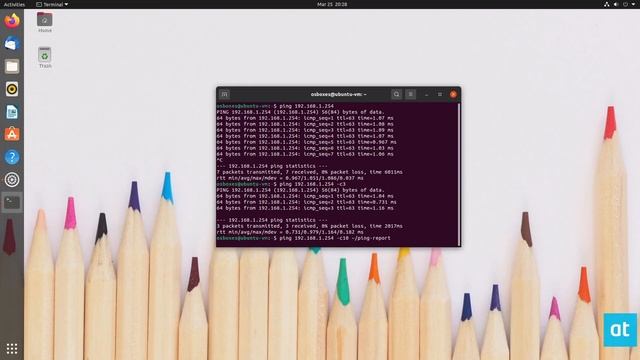
Task: Open the Home folder desktop icon
Action: (x=44, y=22)
